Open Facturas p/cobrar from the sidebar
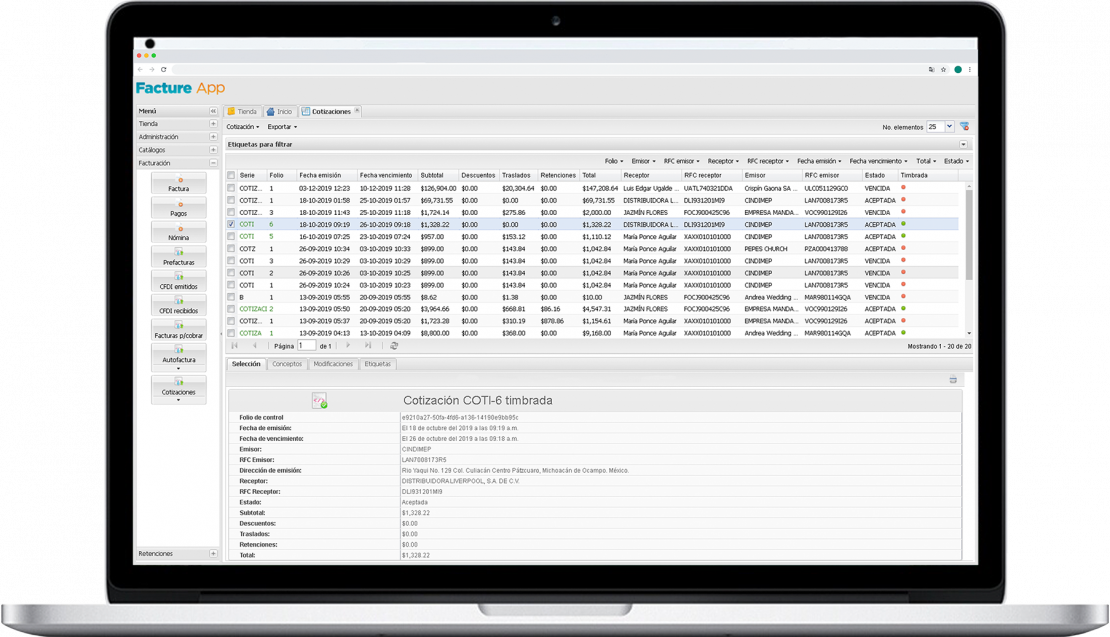 point(178,331)
